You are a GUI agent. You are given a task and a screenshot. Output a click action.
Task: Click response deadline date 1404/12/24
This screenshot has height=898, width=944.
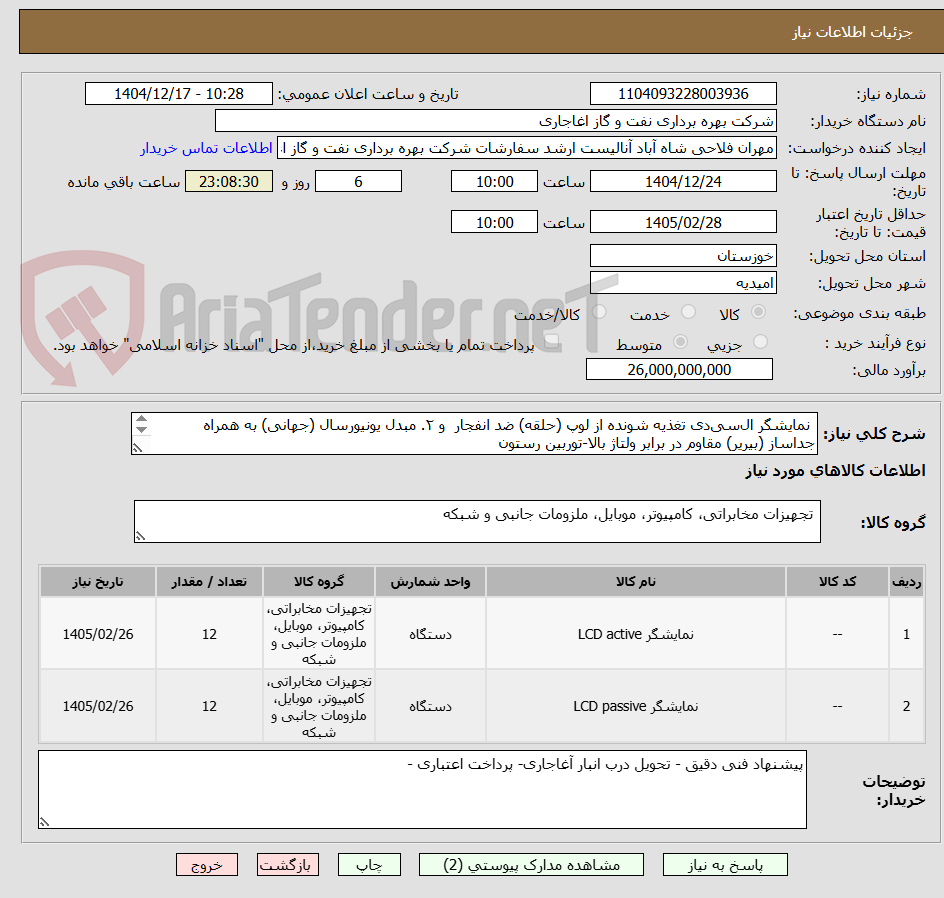[x=683, y=181]
